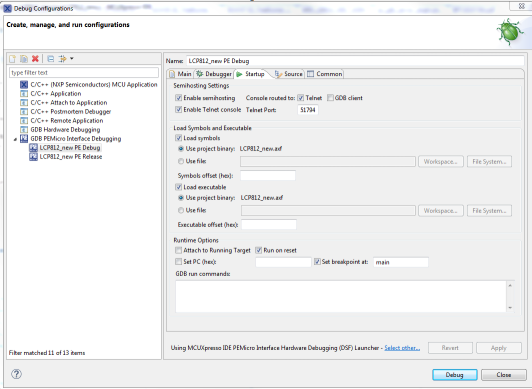Image resolution: width=532 pixels, height=389 pixels.
Task: Select Use file radio under Load symbols
Action: point(181,161)
